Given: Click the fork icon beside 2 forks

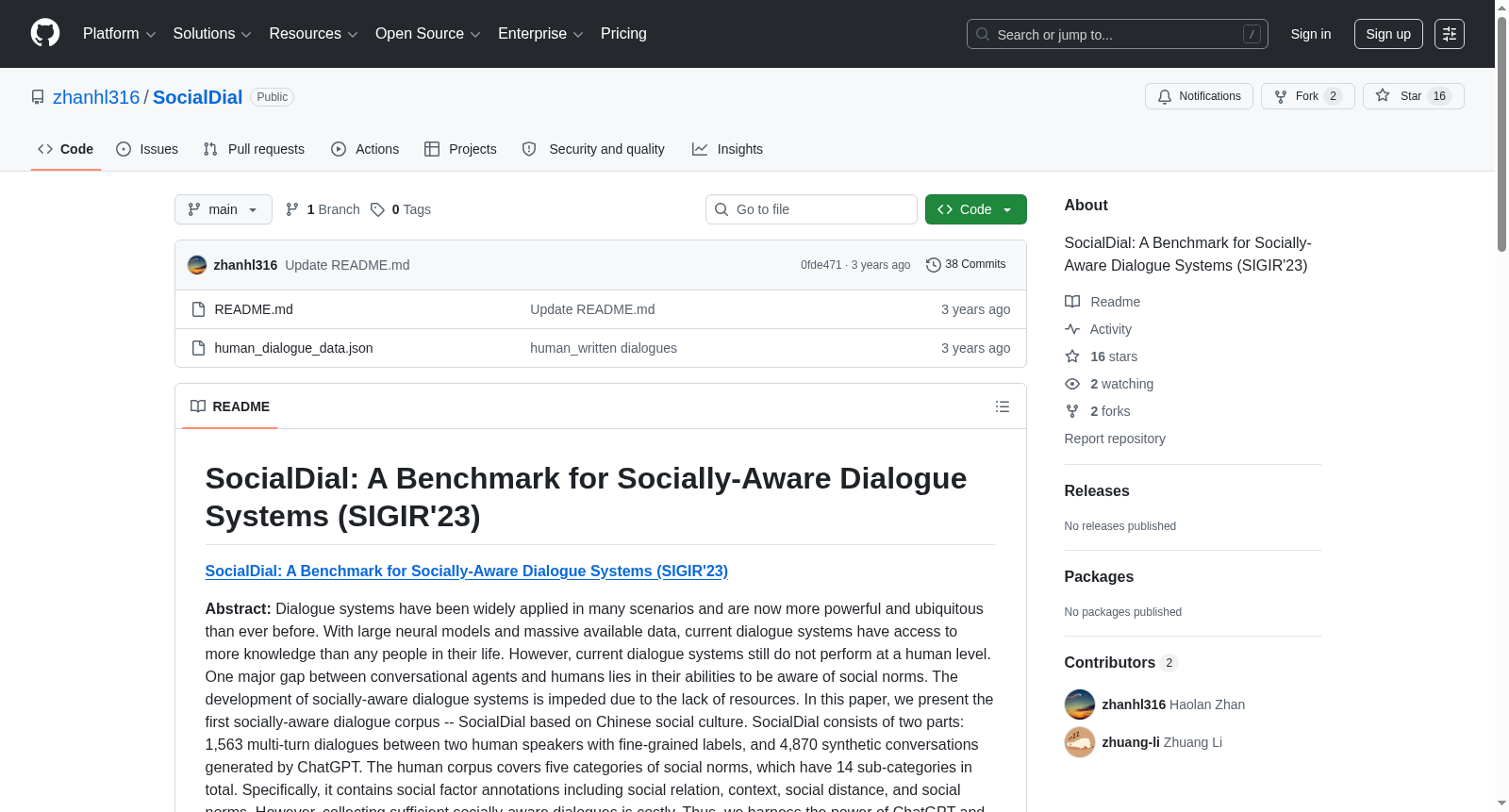Looking at the screenshot, I should [x=1072, y=411].
